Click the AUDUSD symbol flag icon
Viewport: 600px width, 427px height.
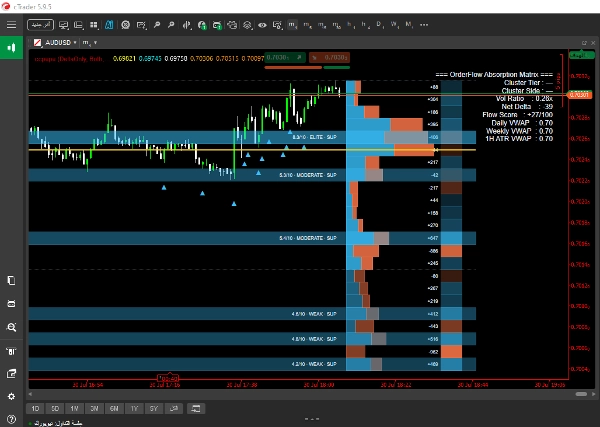38,42
